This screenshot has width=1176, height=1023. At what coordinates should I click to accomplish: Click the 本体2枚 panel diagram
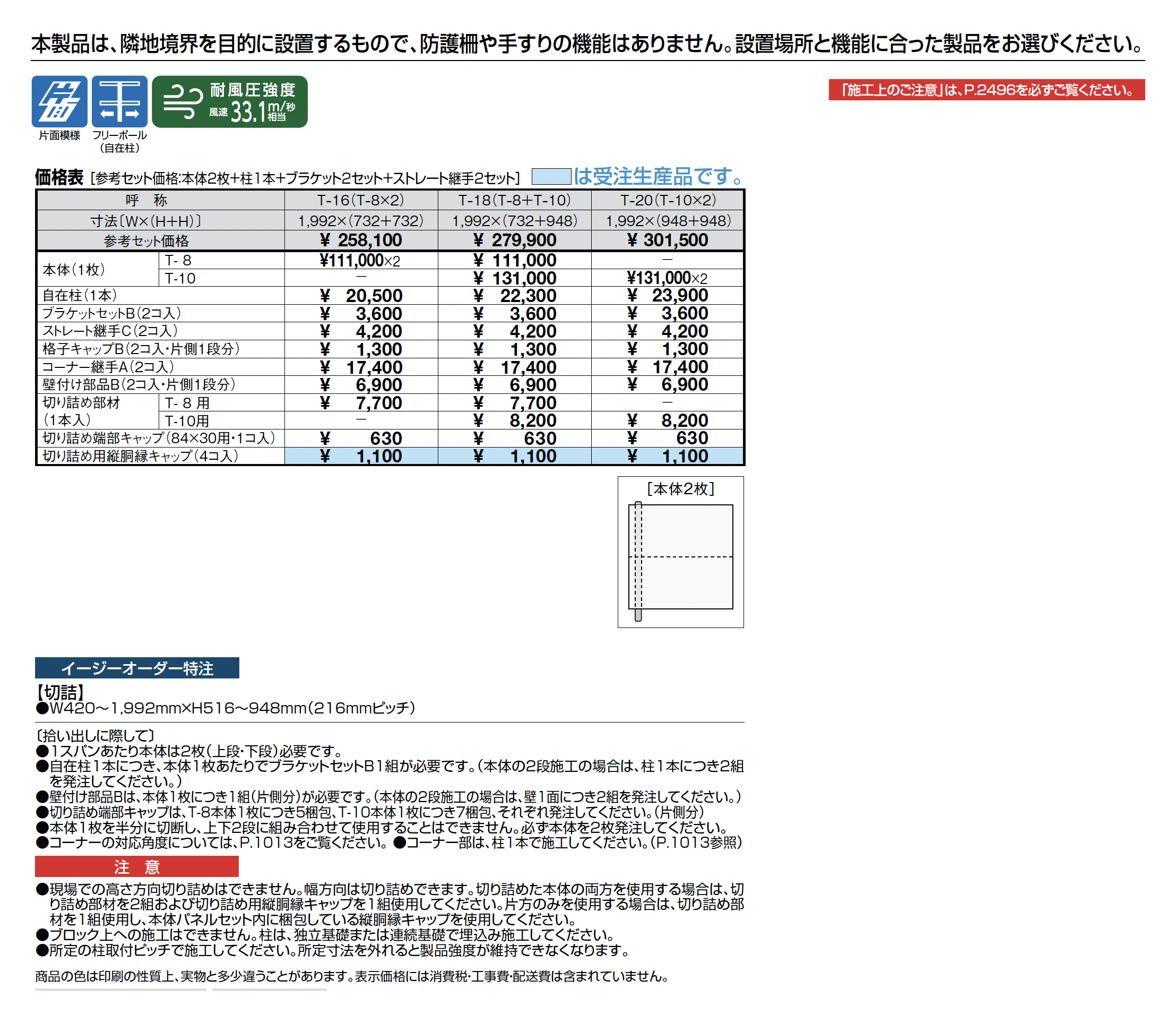point(680,556)
